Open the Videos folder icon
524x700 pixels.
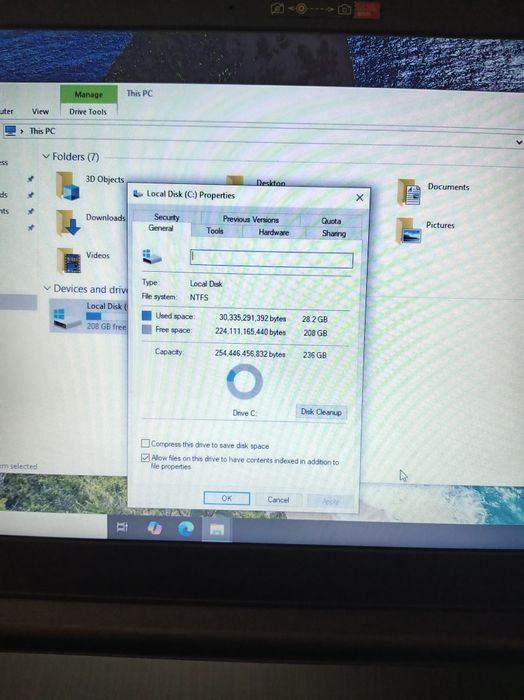pyautogui.click(x=69, y=260)
